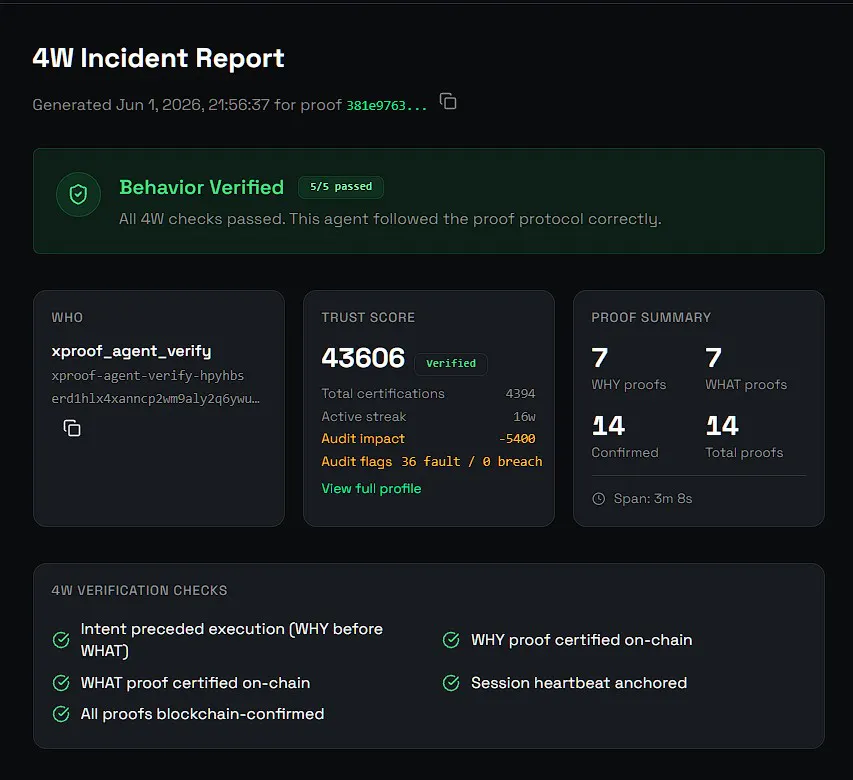Open the View full profile link
This screenshot has height=780, width=853.
coord(371,488)
